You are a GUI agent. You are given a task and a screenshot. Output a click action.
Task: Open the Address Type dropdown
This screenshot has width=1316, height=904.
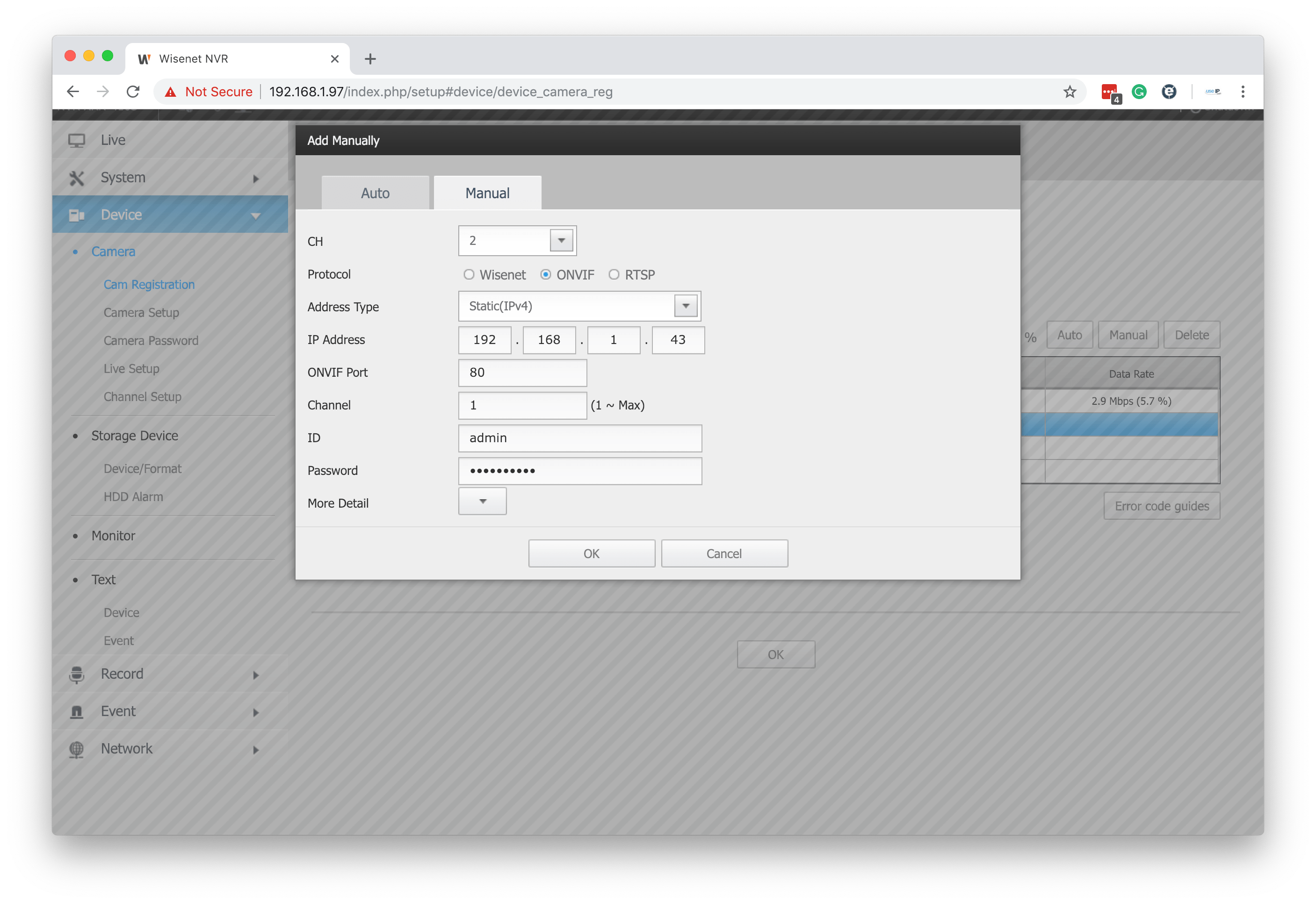[x=686, y=307]
